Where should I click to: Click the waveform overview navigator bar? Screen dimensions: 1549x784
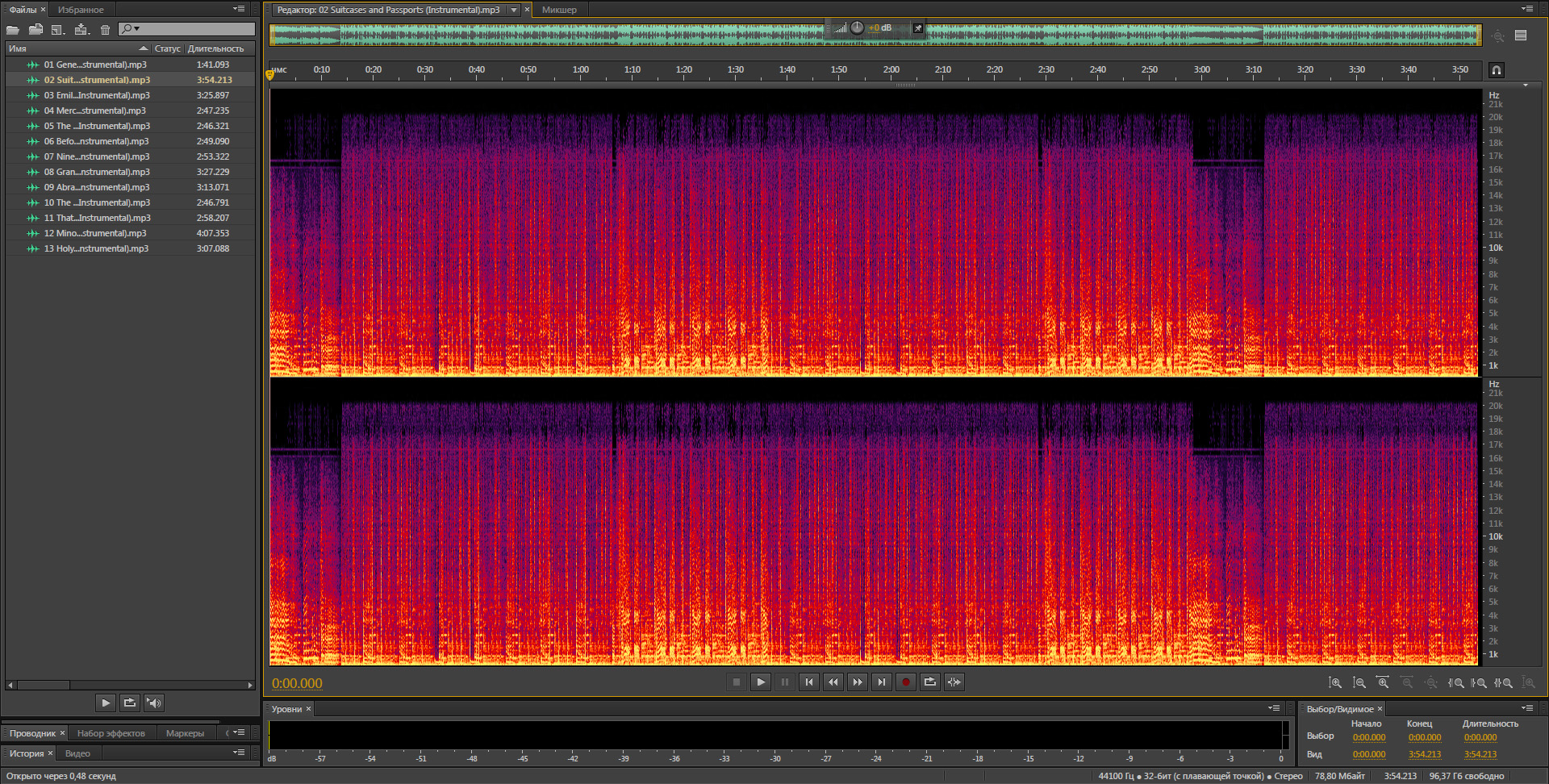[875, 35]
